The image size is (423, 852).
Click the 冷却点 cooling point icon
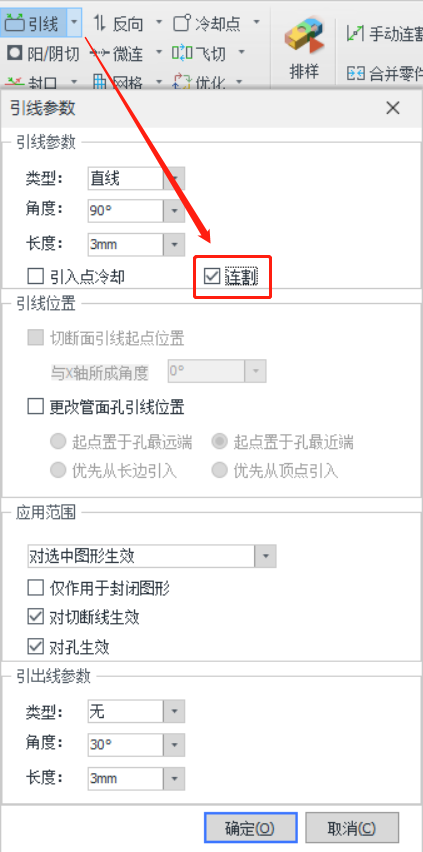(x=182, y=23)
